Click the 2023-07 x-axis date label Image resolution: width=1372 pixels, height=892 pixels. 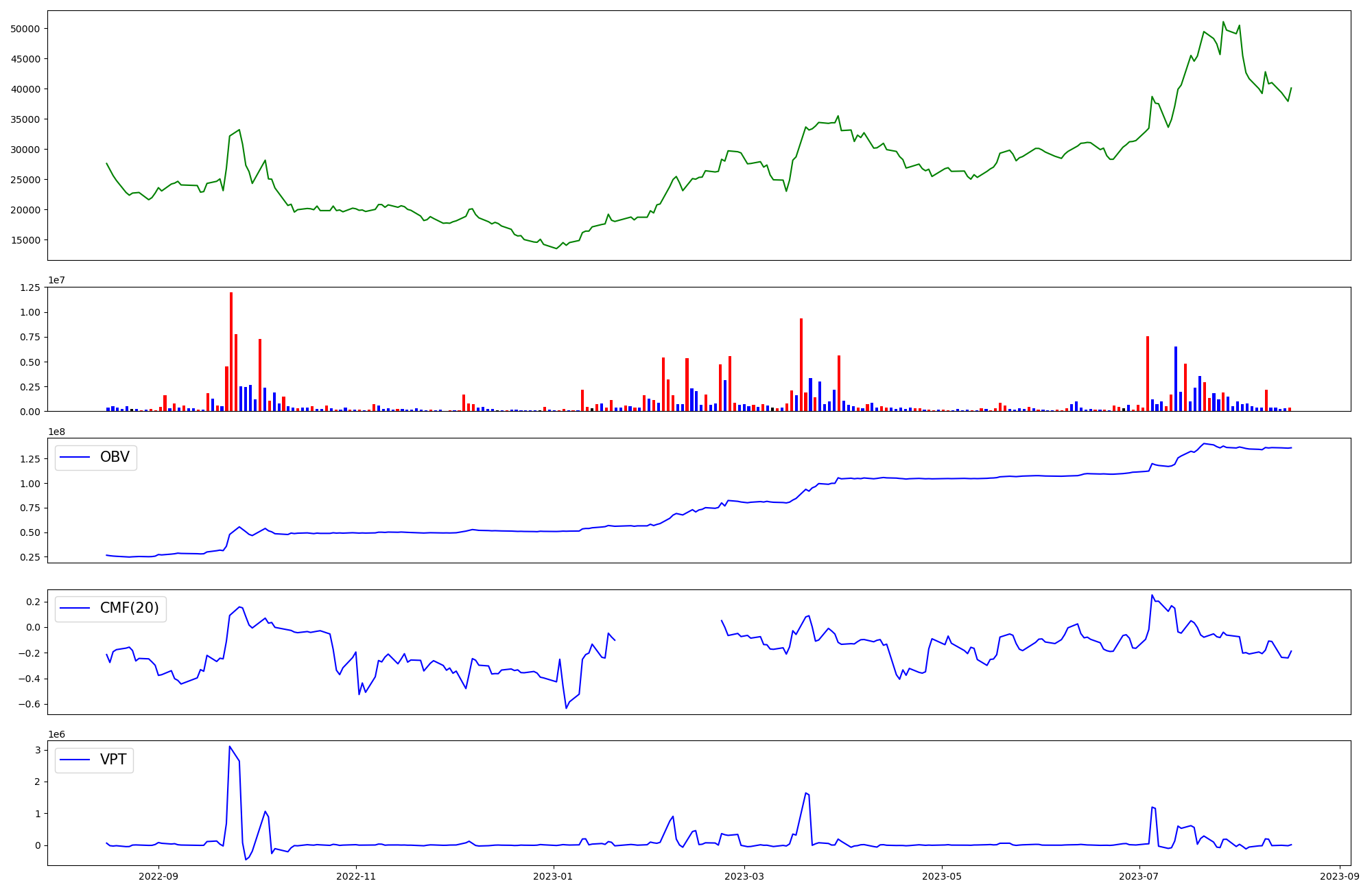tap(1139, 876)
